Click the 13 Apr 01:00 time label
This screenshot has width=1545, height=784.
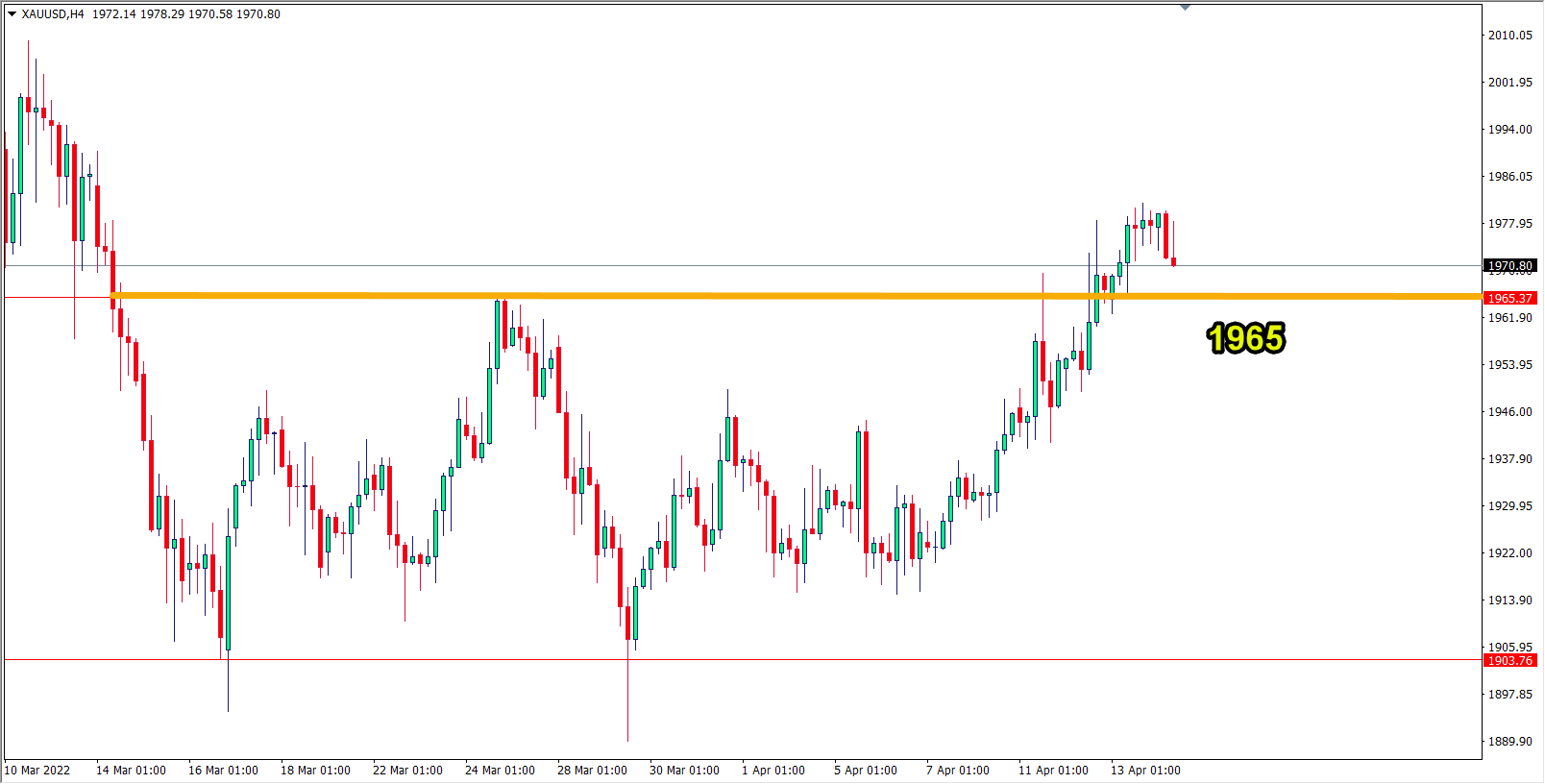(1145, 771)
